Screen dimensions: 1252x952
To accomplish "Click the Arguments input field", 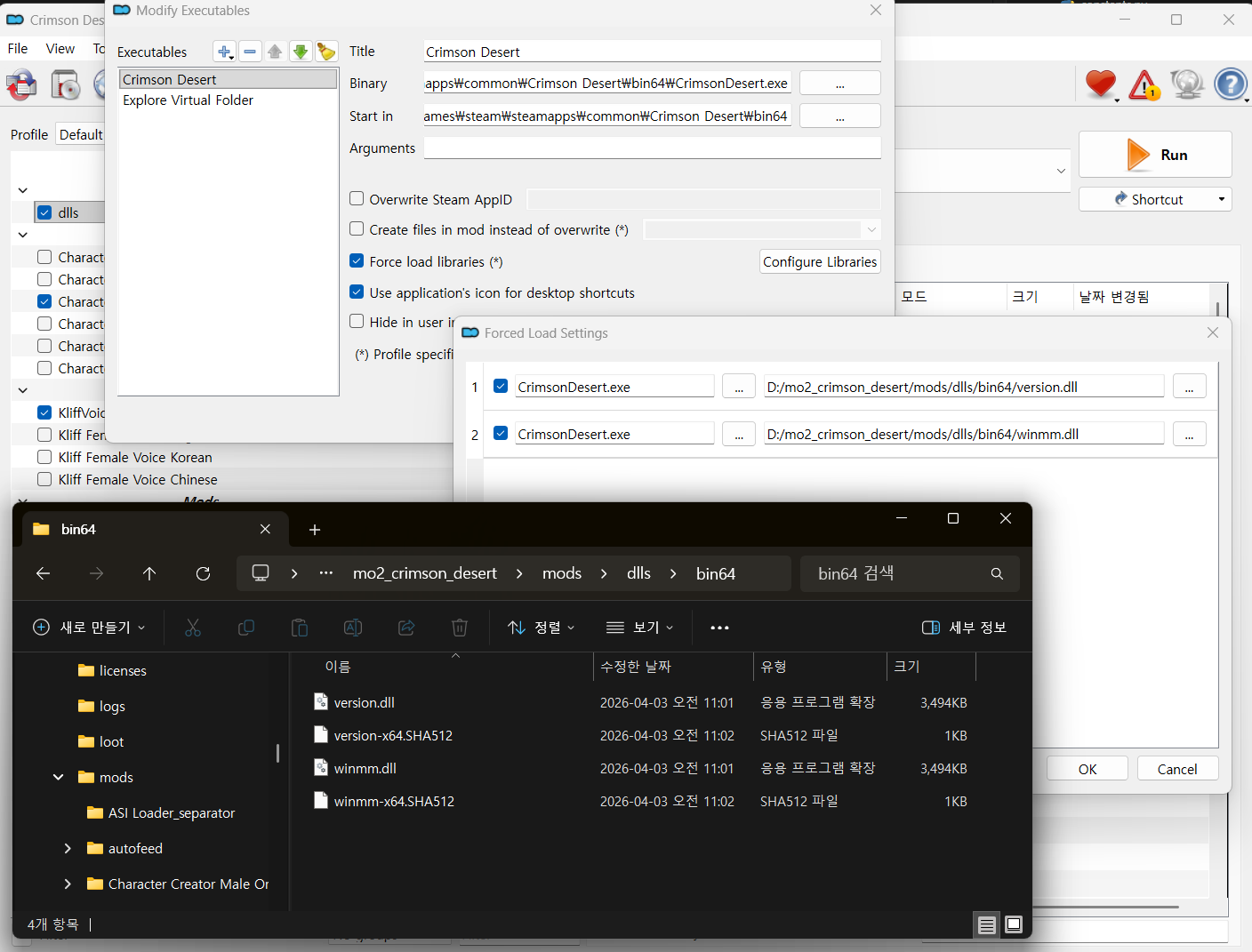I will point(652,148).
